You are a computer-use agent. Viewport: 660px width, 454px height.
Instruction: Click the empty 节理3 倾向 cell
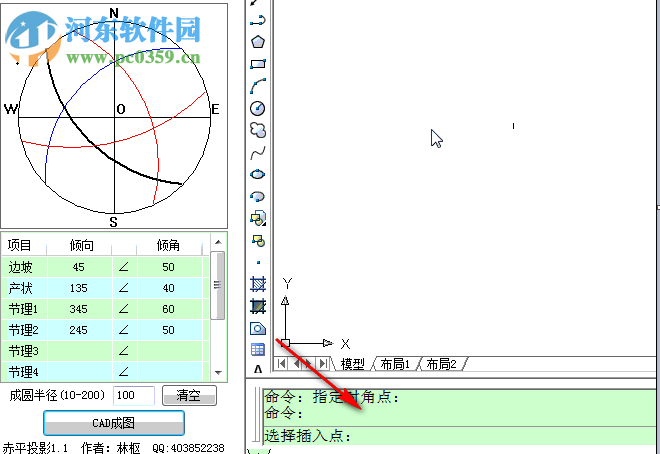[x=79, y=351]
